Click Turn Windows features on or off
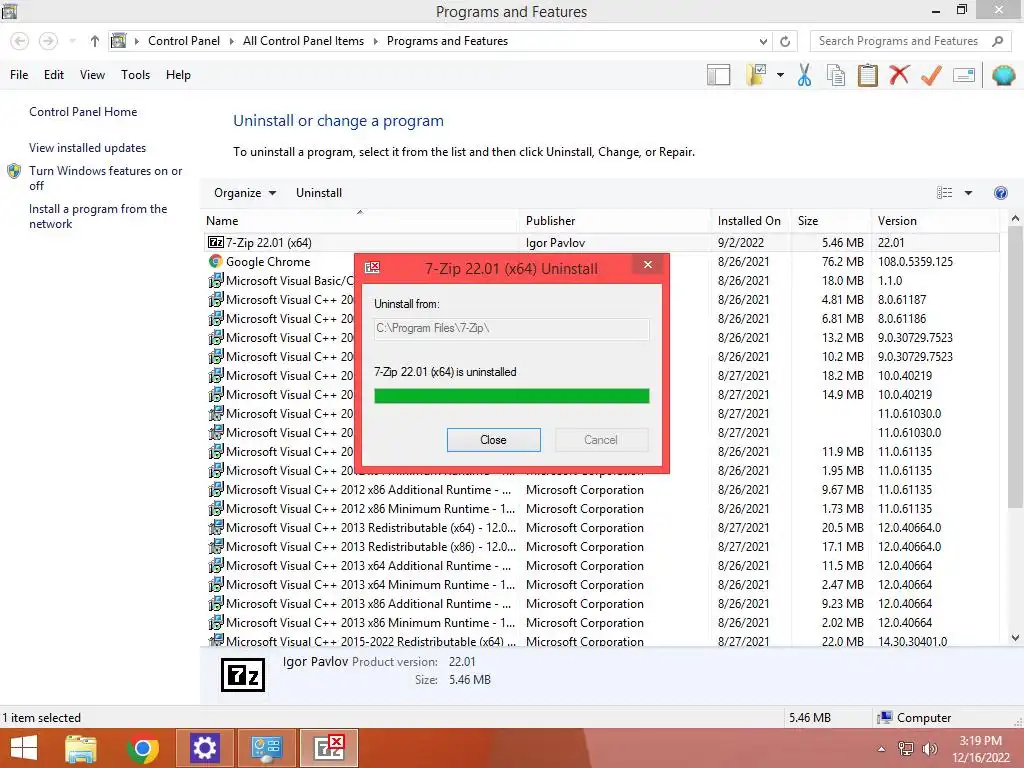Viewport: 1024px width, 768px height. [105, 178]
